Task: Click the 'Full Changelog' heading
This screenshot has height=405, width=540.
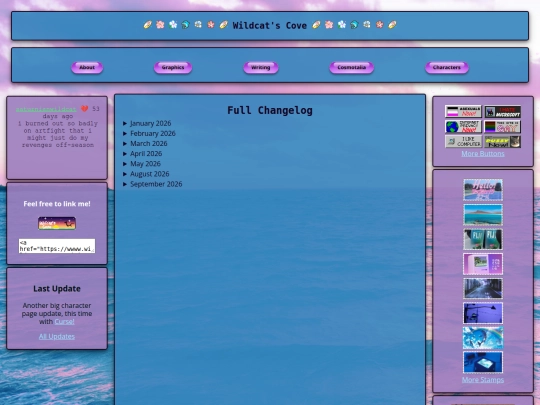Action: (x=270, y=110)
